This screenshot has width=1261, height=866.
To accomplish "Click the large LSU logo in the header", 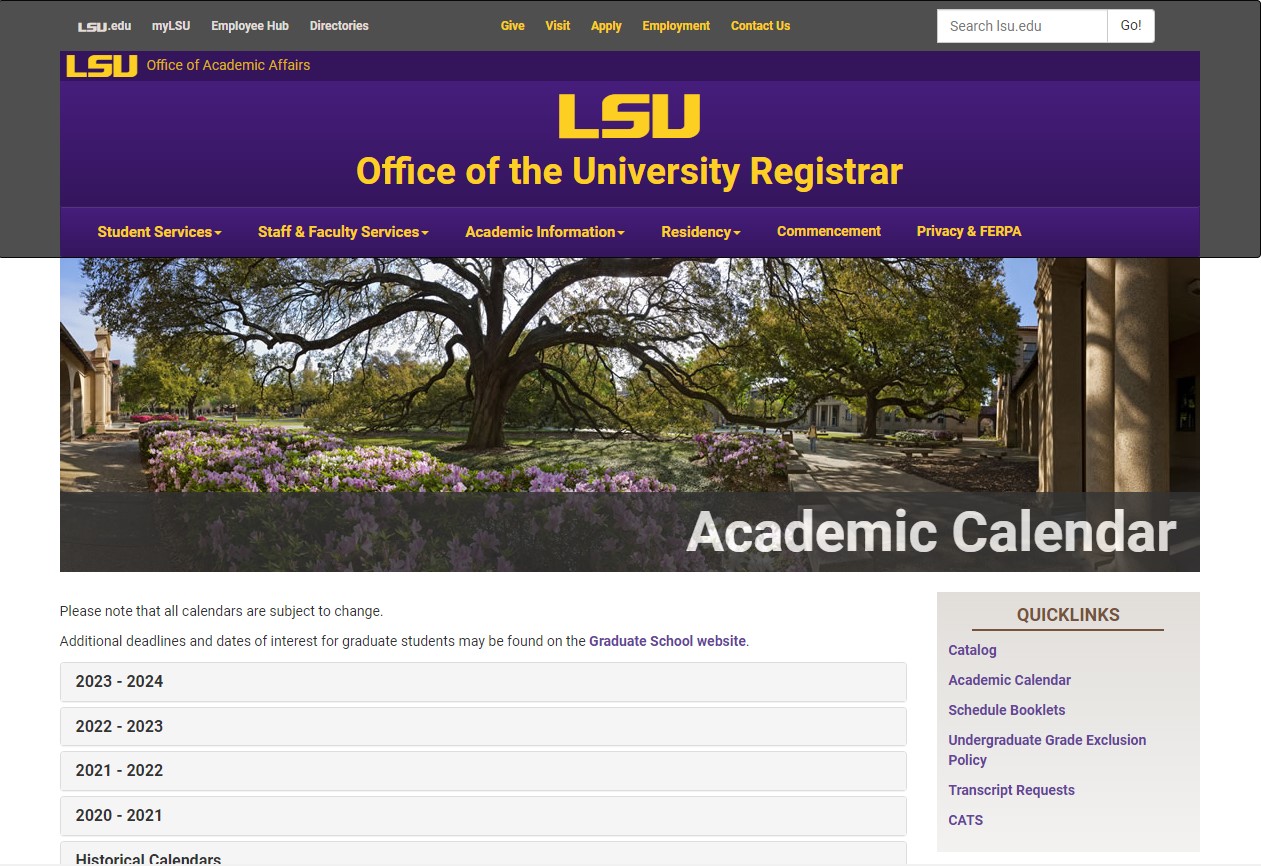I will [x=629, y=116].
